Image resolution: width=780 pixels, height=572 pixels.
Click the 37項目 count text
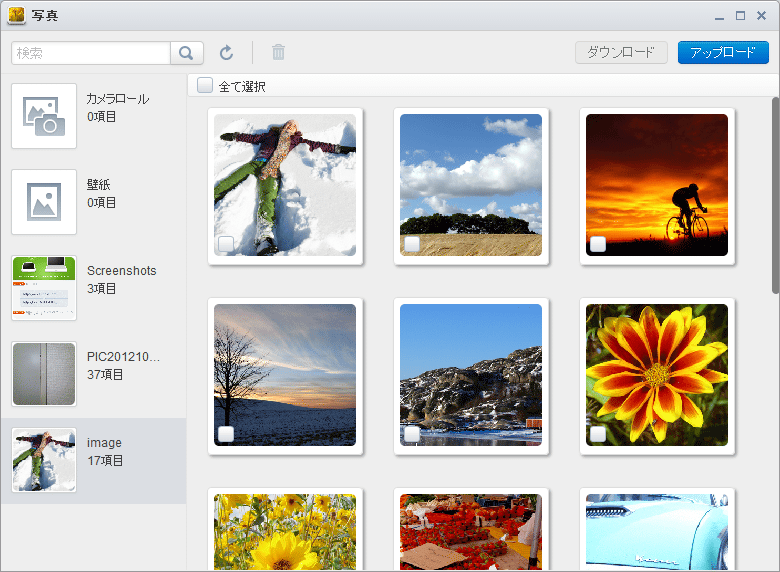tap(105, 375)
